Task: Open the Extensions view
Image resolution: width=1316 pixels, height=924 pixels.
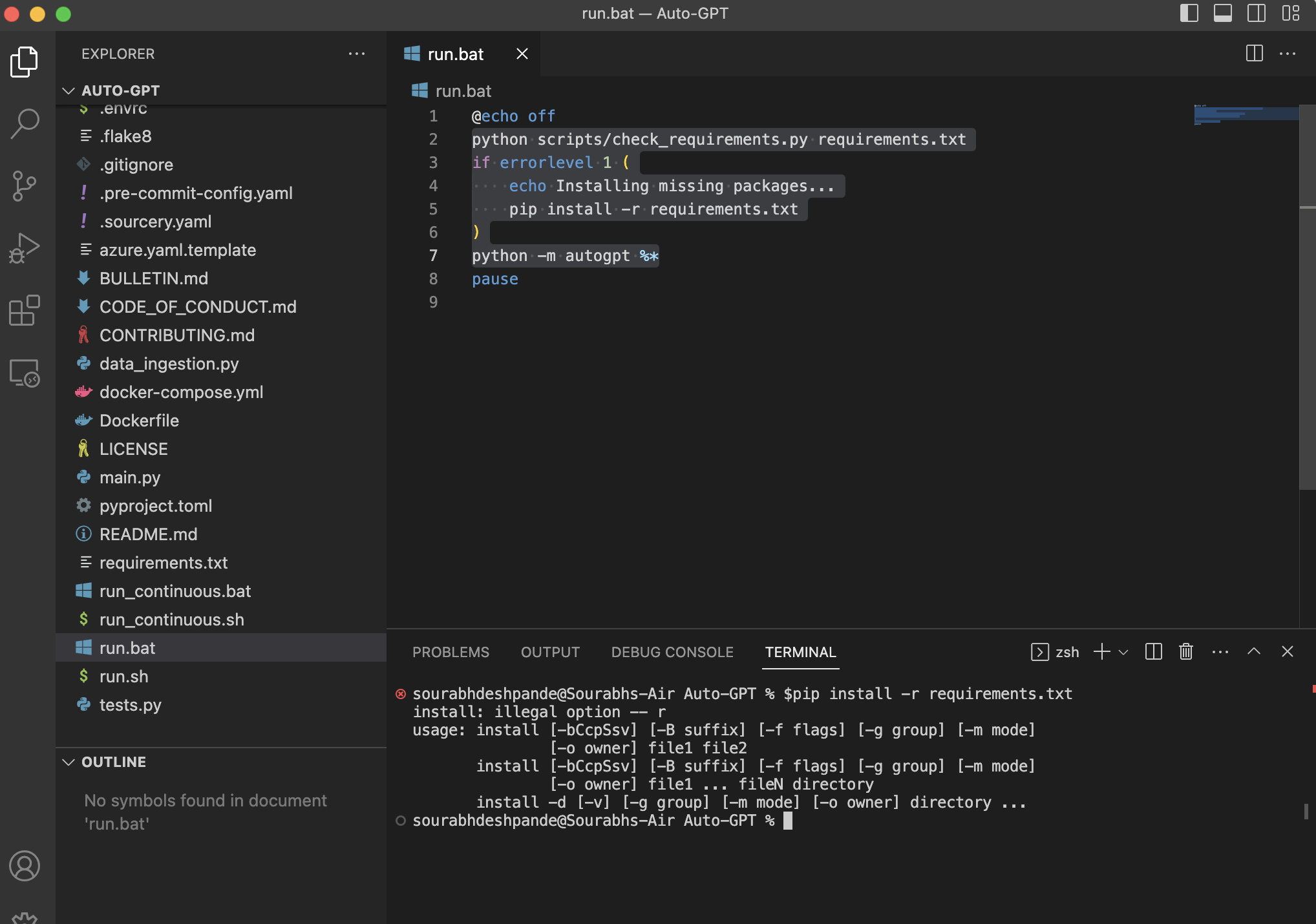Action: [25, 311]
